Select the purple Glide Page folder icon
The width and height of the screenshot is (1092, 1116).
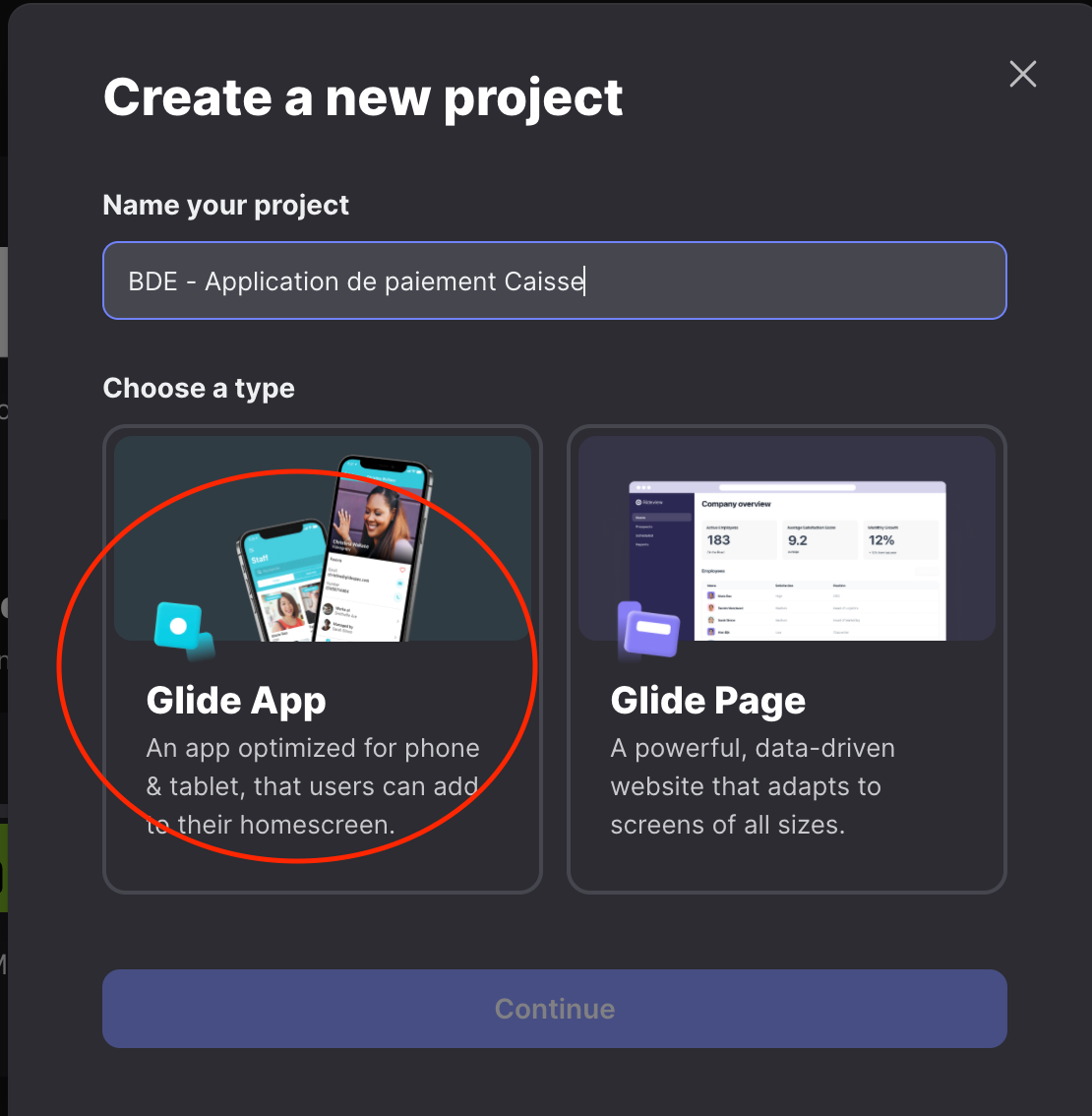648,629
